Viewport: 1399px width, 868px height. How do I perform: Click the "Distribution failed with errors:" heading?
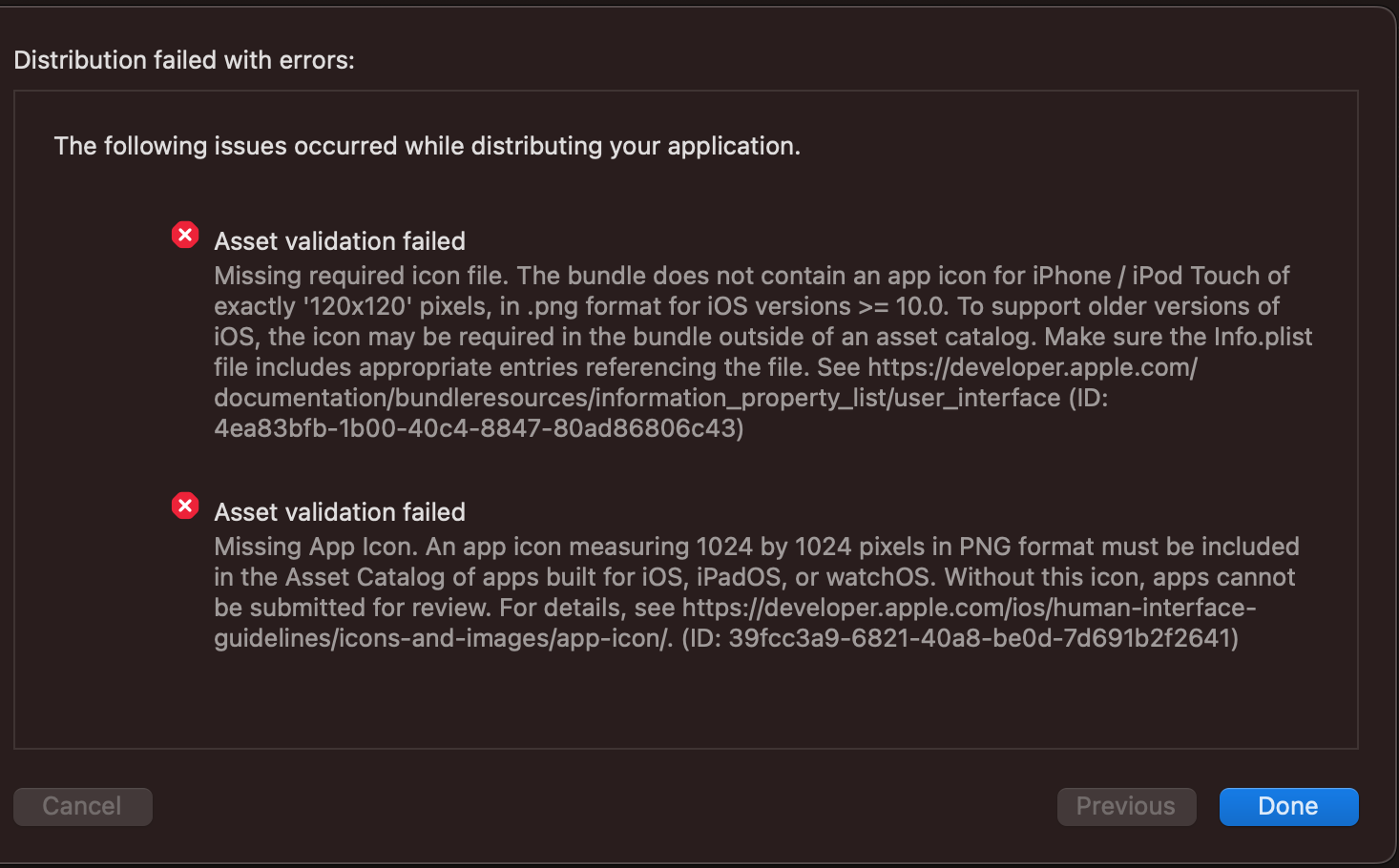[184, 60]
